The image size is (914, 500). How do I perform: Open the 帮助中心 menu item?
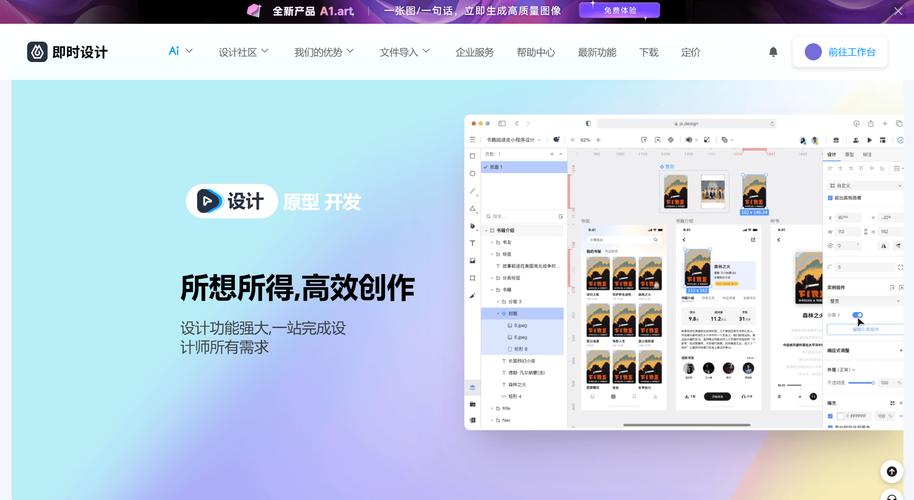click(536, 52)
